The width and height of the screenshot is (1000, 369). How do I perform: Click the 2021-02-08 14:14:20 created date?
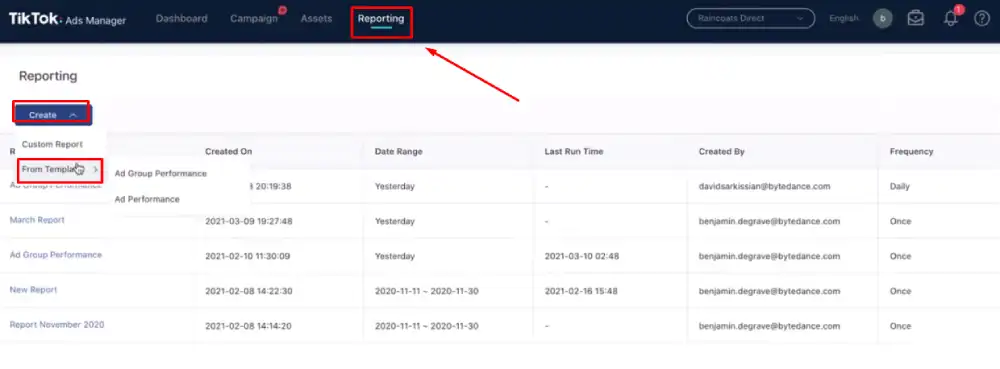(249, 326)
